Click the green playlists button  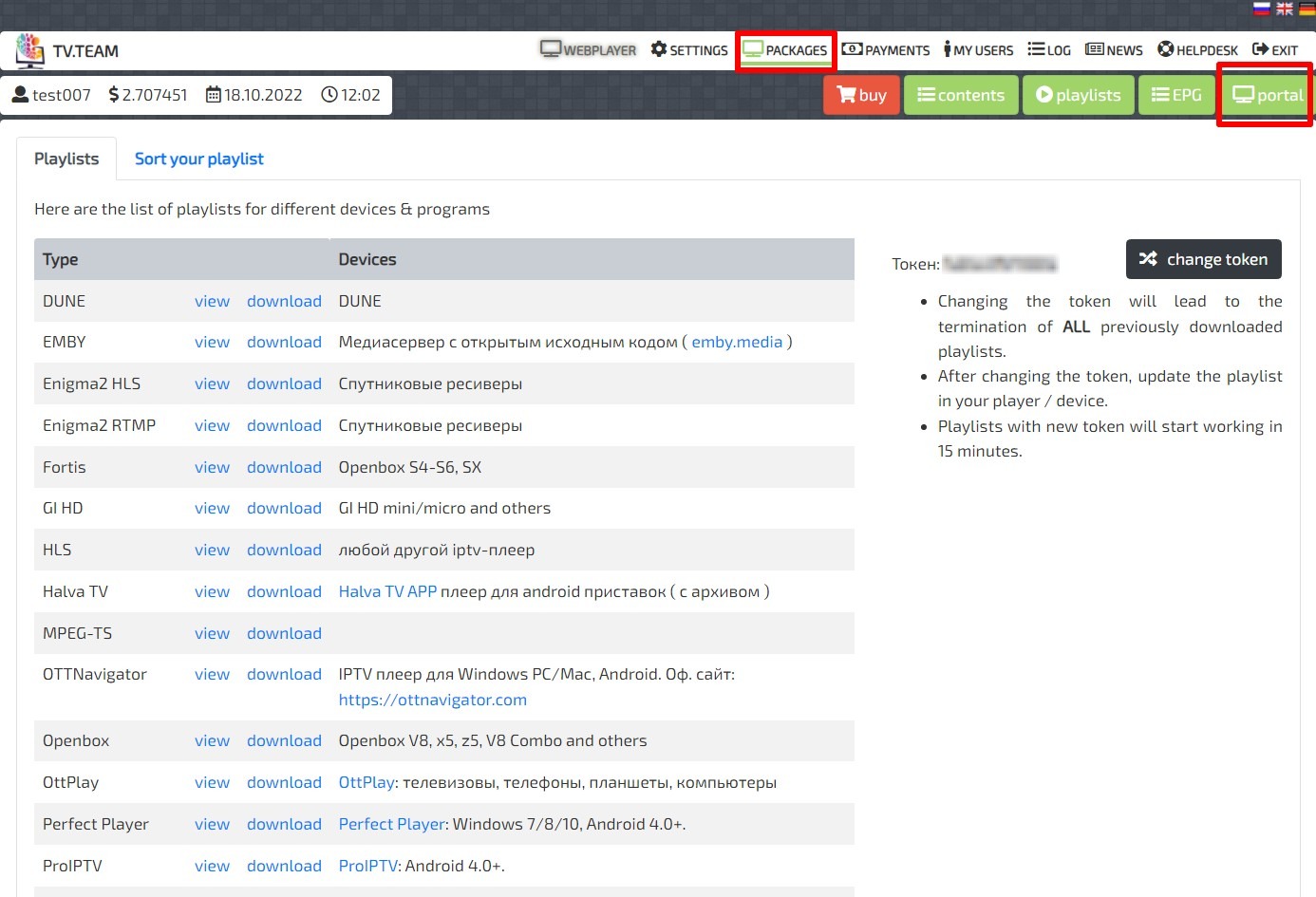click(x=1078, y=95)
